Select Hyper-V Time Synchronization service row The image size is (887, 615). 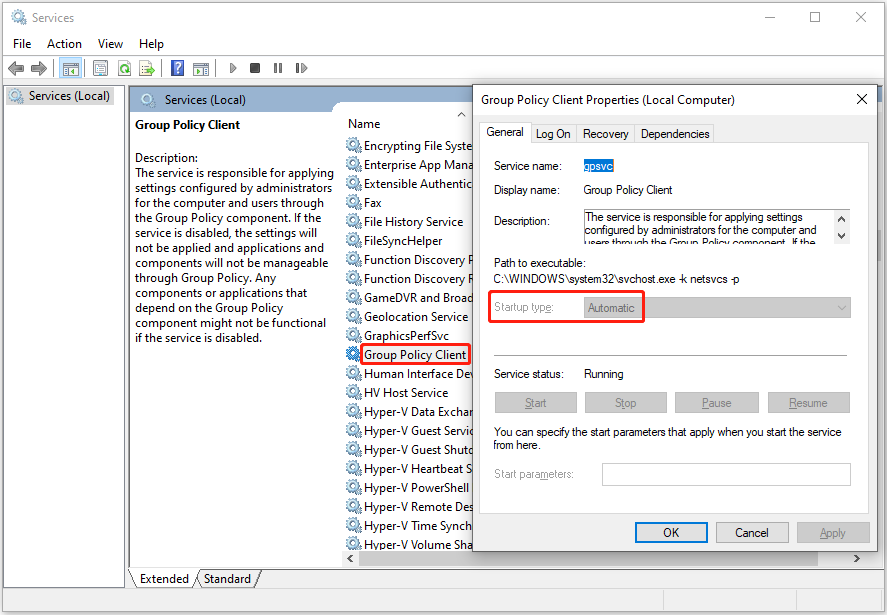(409, 526)
